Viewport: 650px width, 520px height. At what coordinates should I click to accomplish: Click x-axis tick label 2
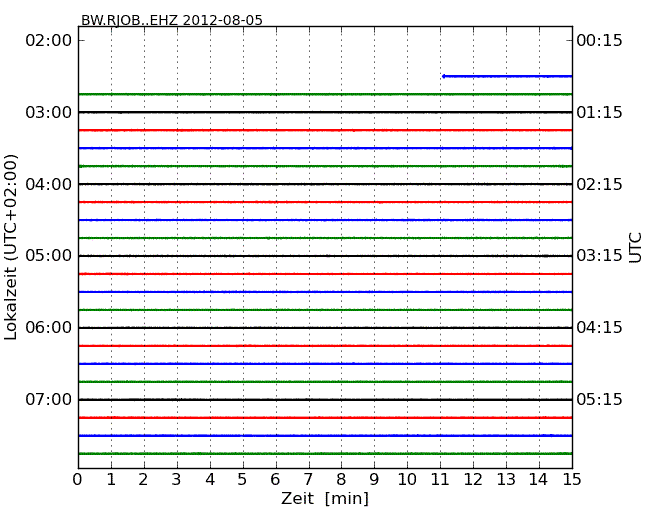click(x=143, y=480)
